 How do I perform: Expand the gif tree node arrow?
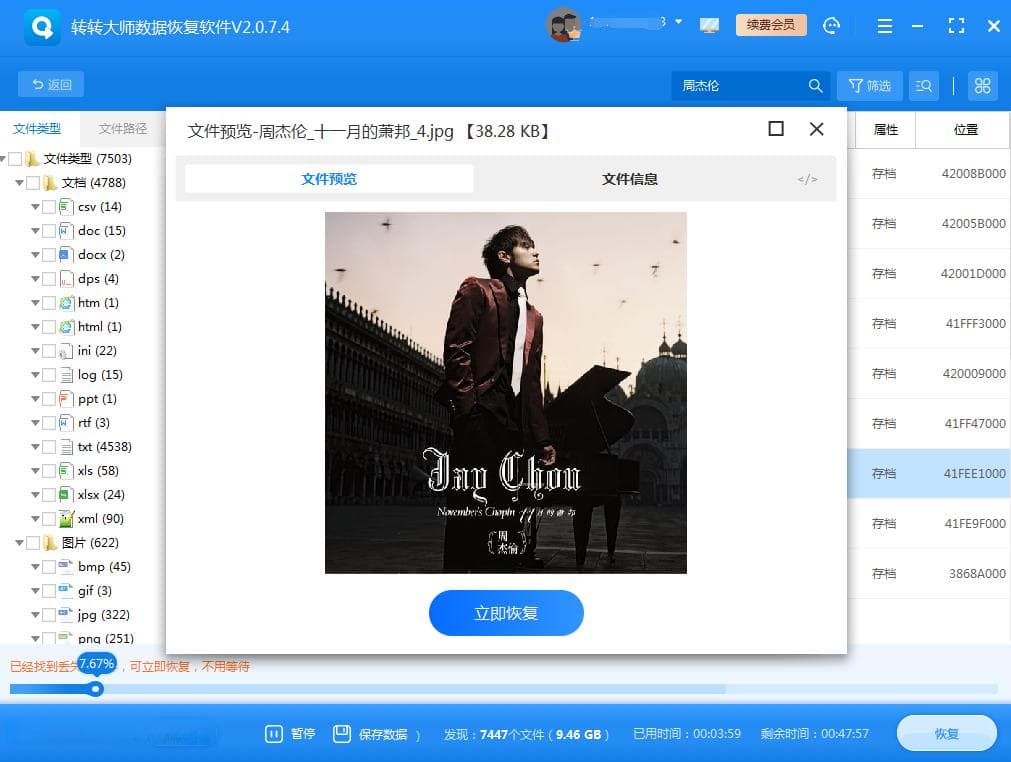pyautogui.click(x=35, y=591)
